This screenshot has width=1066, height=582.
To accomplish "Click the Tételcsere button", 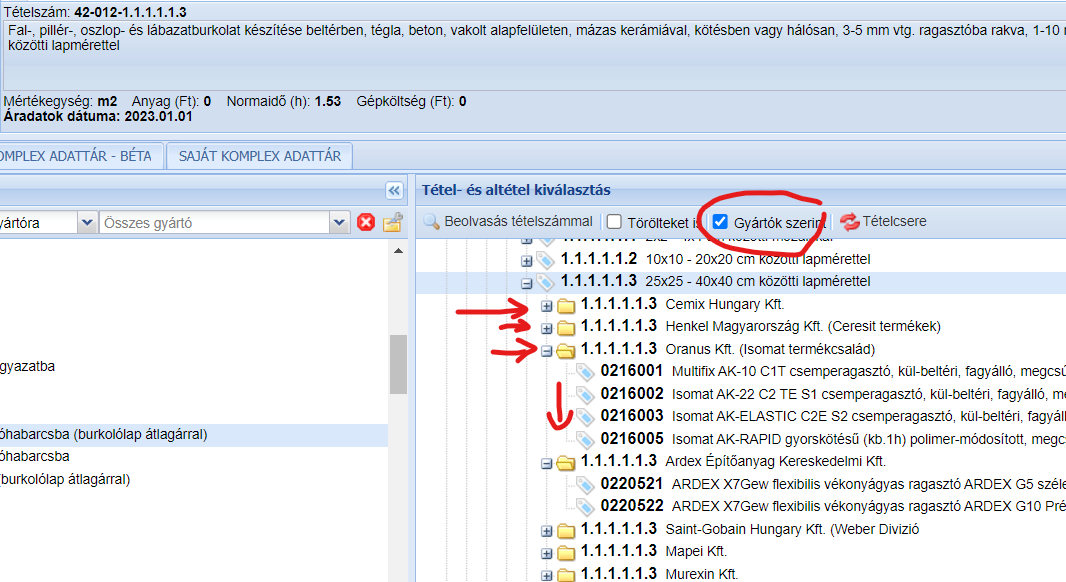I will coord(883,222).
